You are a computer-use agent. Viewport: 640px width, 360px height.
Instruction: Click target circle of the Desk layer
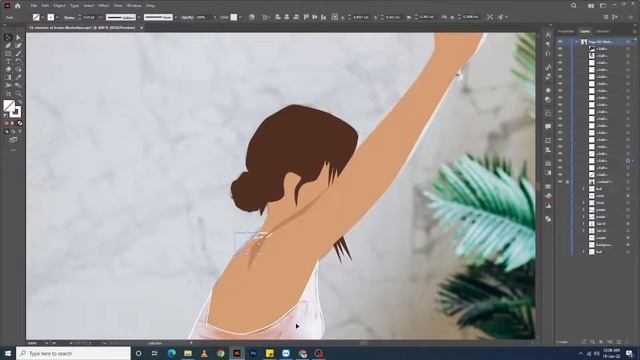pyautogui.click(x=628, y=203)
